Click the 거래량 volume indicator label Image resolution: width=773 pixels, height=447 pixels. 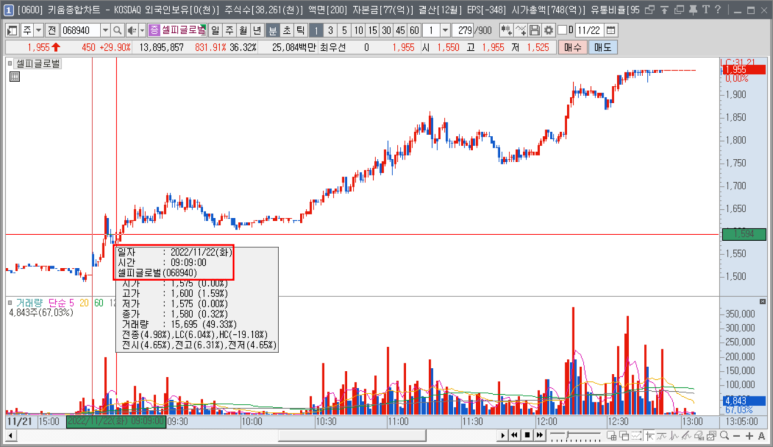(x=30, y=303)
